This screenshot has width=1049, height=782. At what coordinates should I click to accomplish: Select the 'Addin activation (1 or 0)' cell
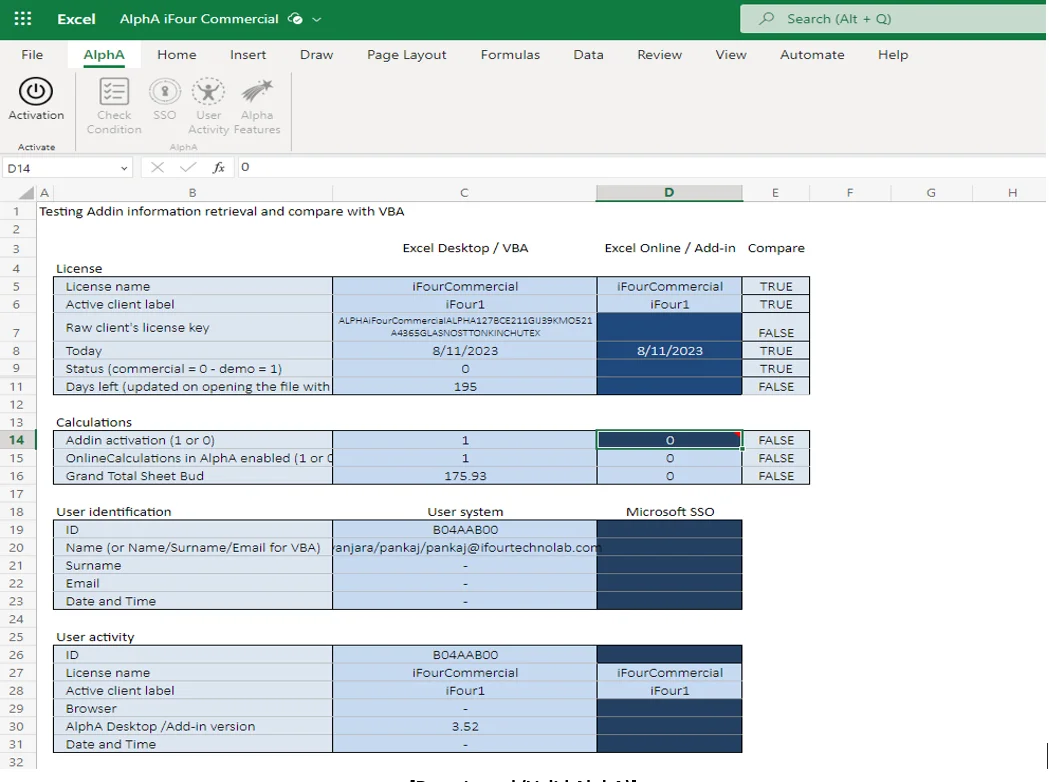[193, 440]
